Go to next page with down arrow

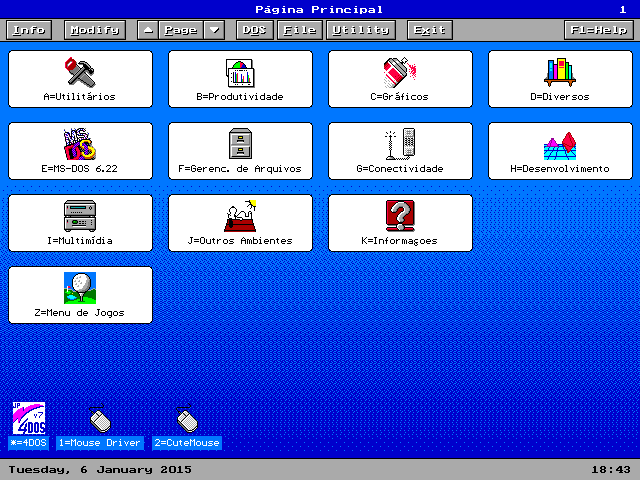(214, 30)
